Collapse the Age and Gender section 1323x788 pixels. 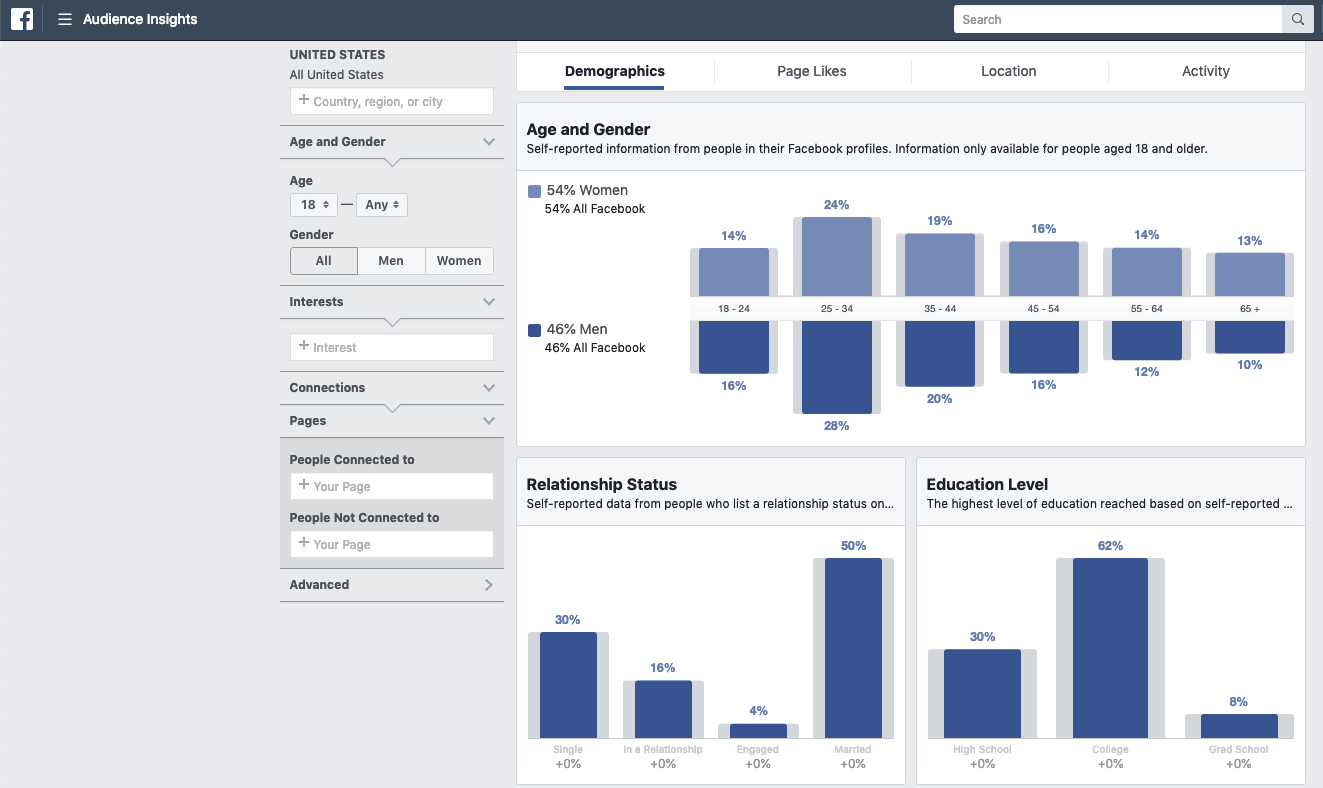[489, 142]
